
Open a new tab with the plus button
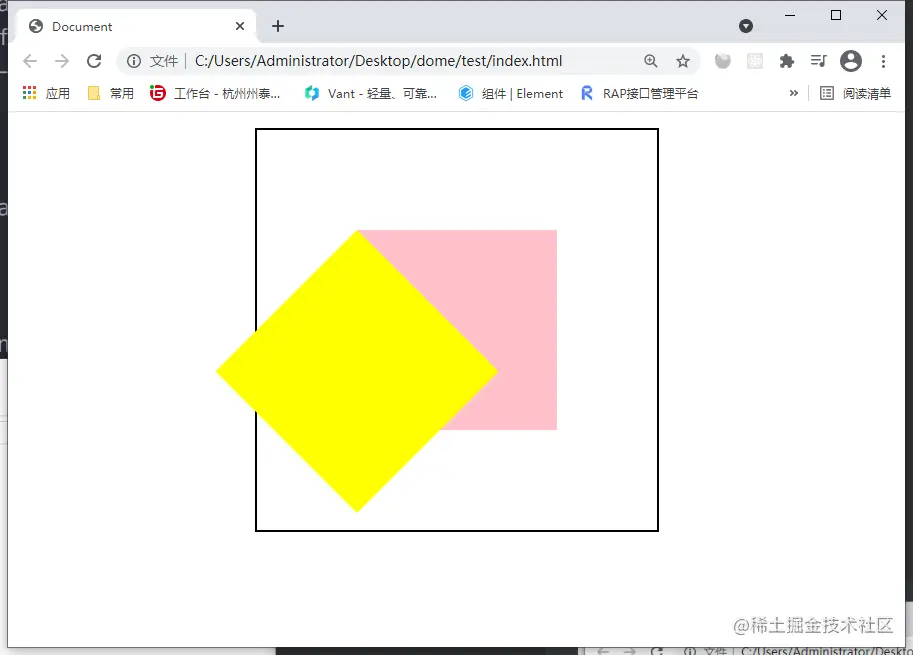point(277,26)
